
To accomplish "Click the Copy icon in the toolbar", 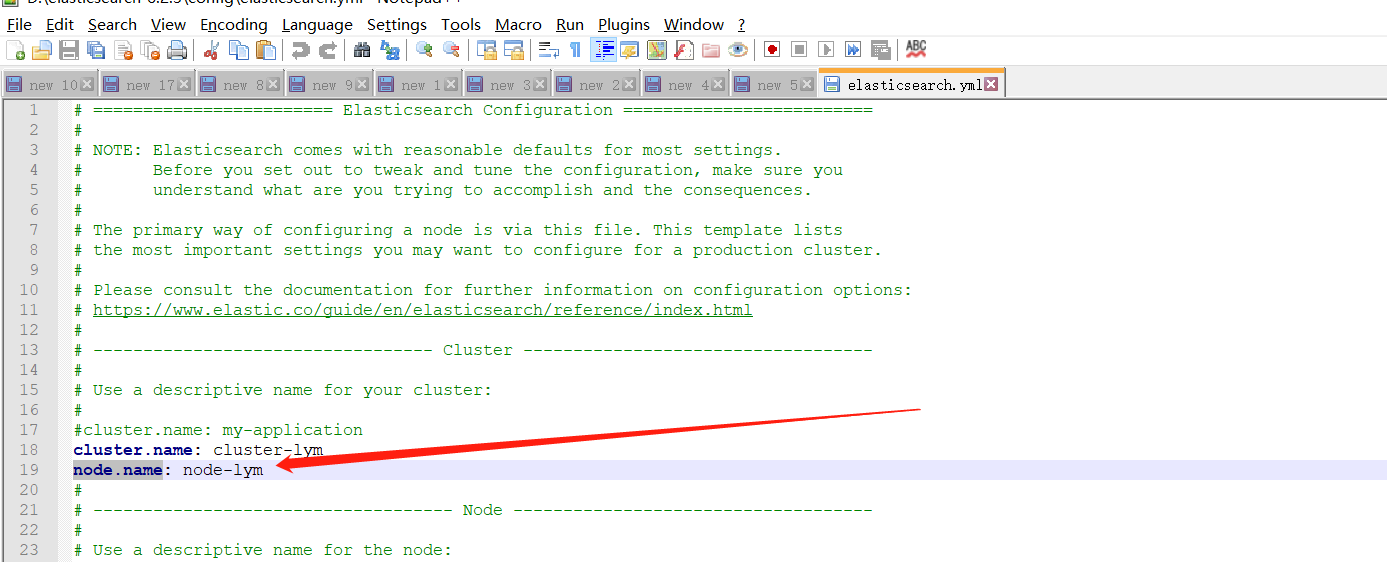I will (x=239, y=49).
